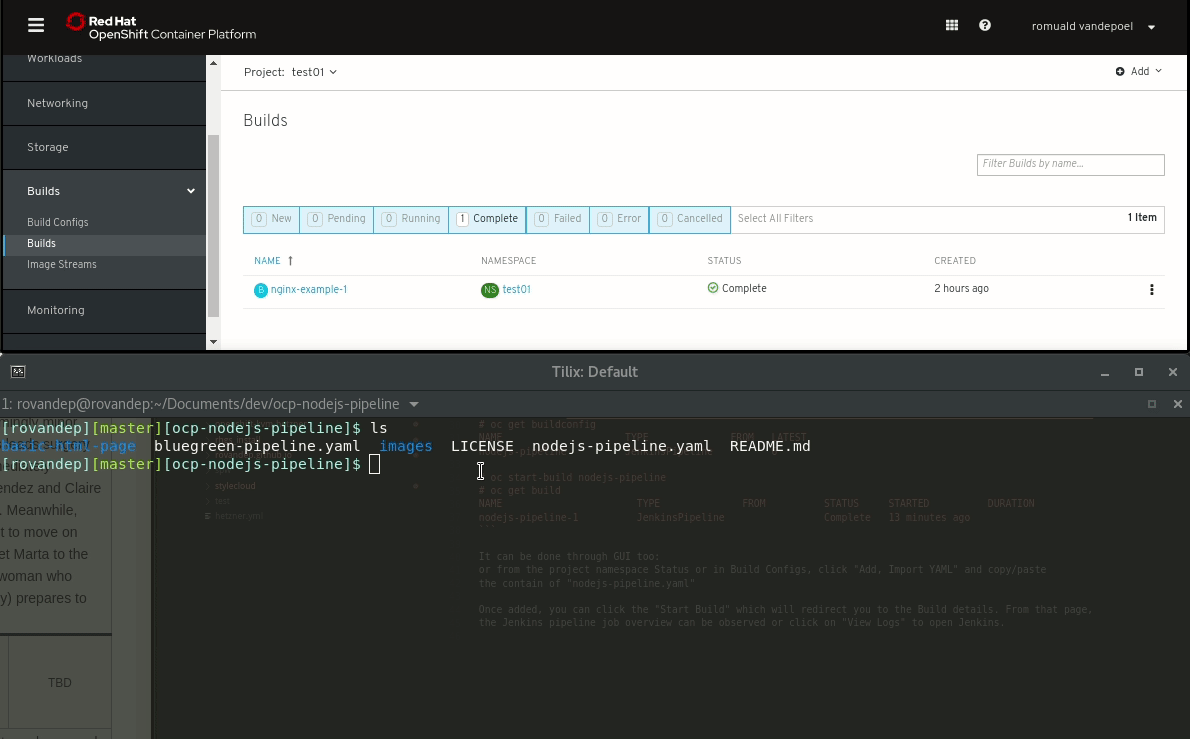
Task: Toggle the Running status filter
Action: pos(411,219)
